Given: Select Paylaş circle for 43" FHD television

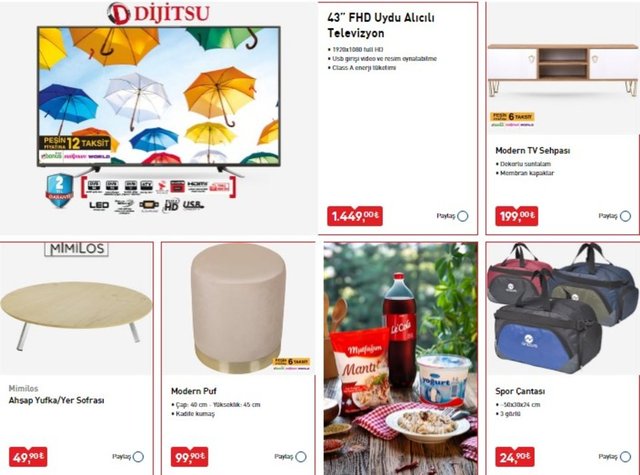Looking at the screenshot, I should [463, 216].
